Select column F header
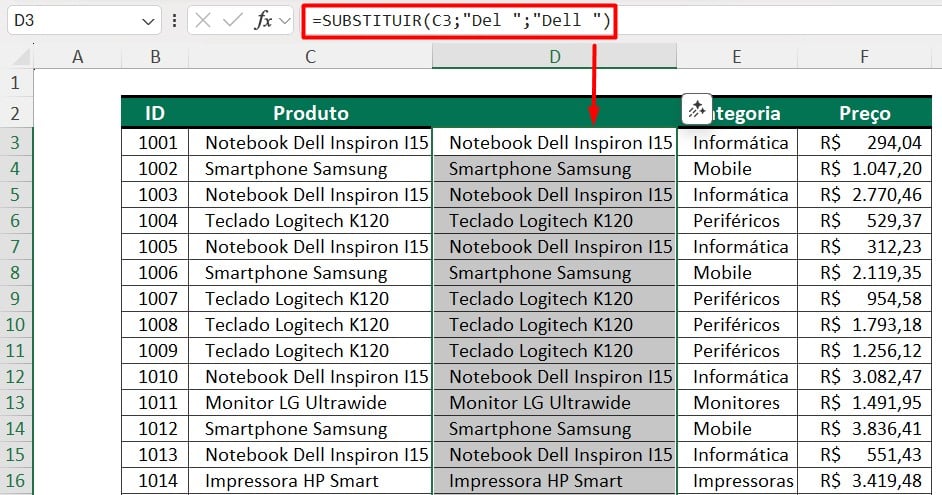 coord(864,56)
